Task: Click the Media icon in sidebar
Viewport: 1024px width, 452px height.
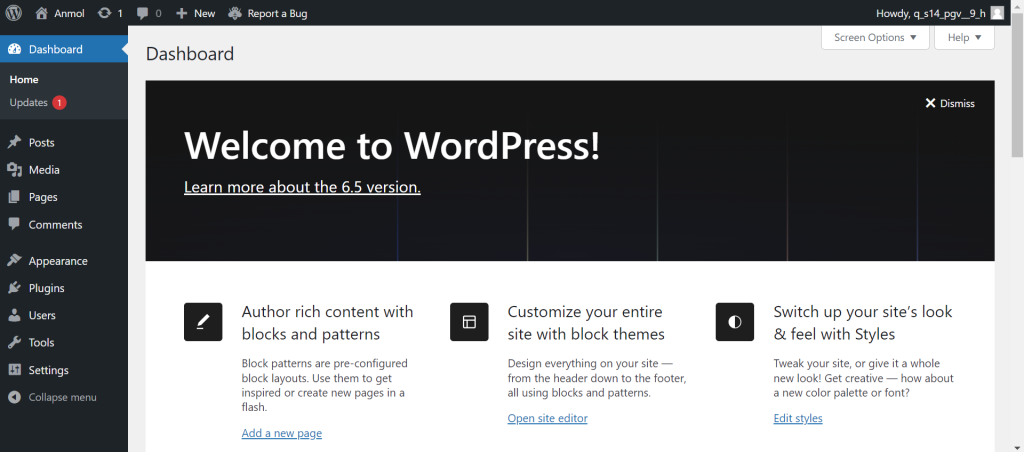Action: pyautogui.click(x=14, y=170)
